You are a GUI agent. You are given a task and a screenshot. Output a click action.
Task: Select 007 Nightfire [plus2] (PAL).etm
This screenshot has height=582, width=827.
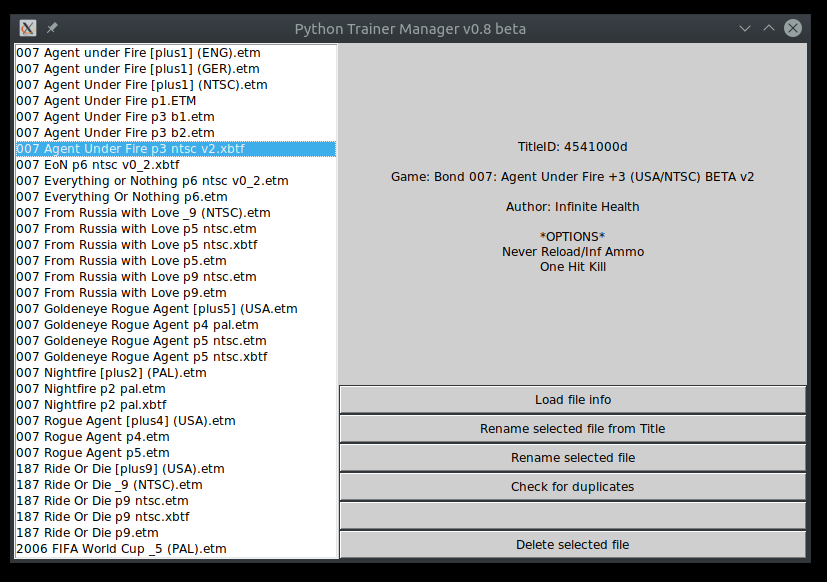[176, 373]
